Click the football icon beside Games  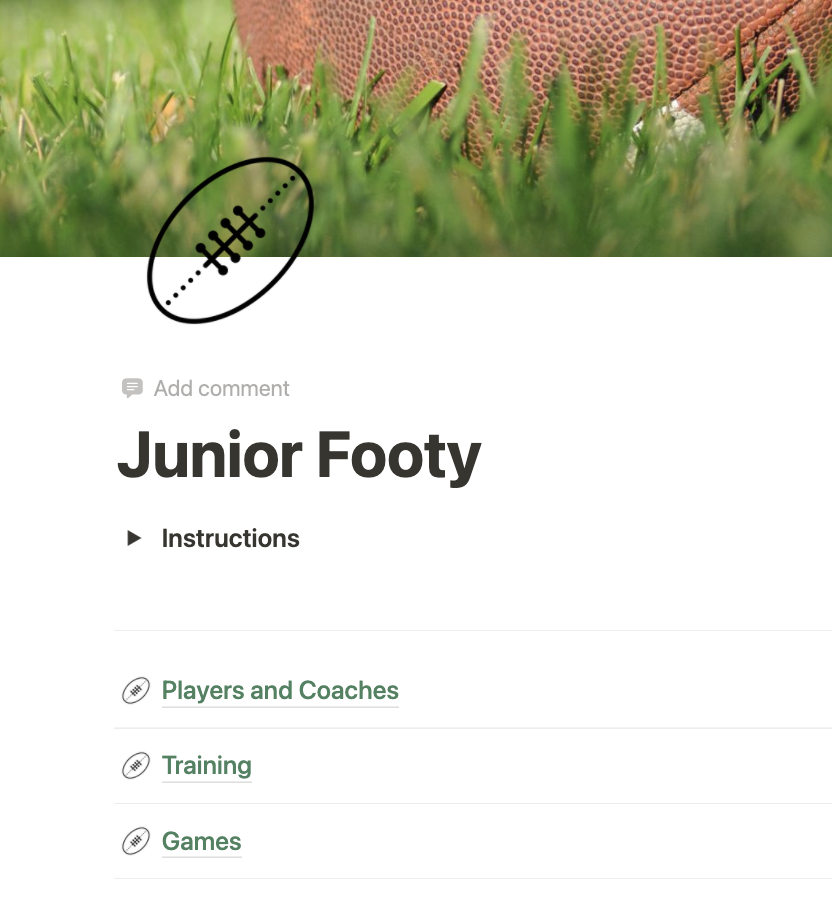(x=136, y=842)
